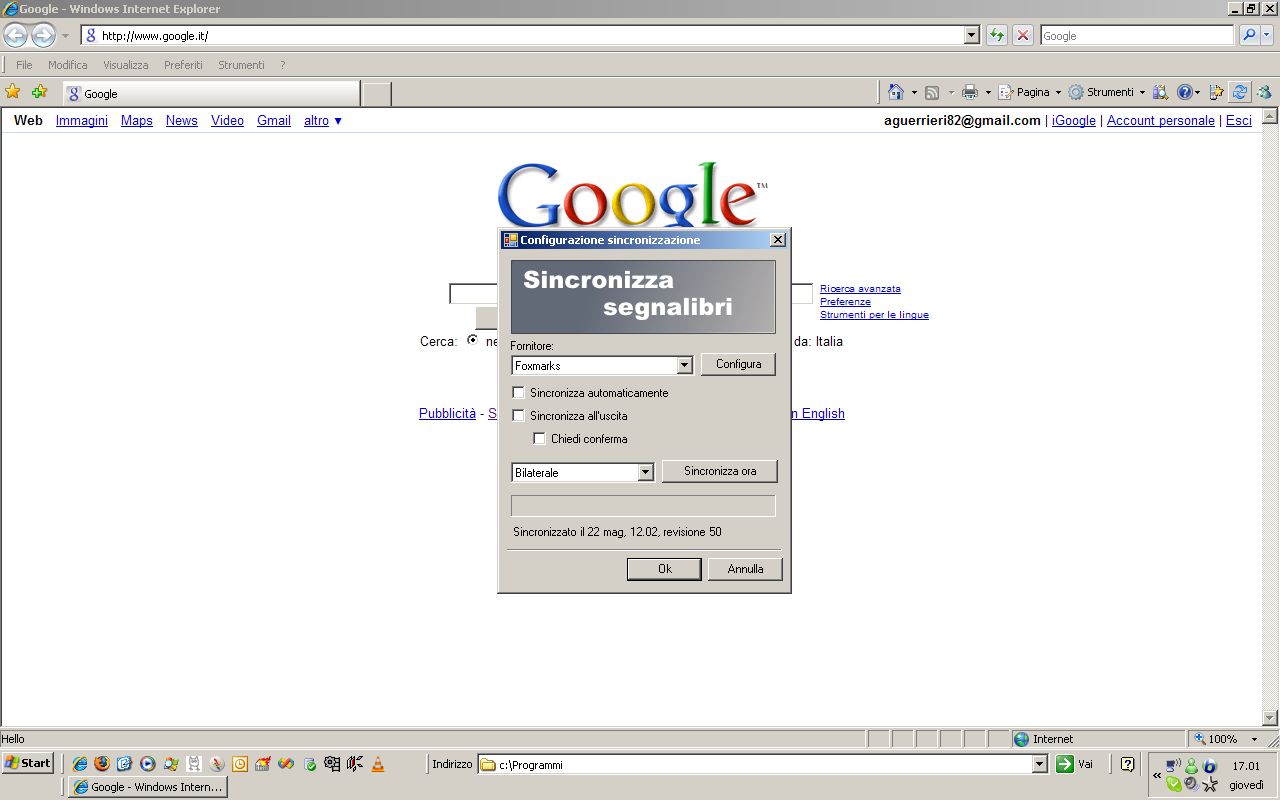This screenshot has width=1280, height=800.
Task: Click the magnifier Search button
Action: (1249, 35)
